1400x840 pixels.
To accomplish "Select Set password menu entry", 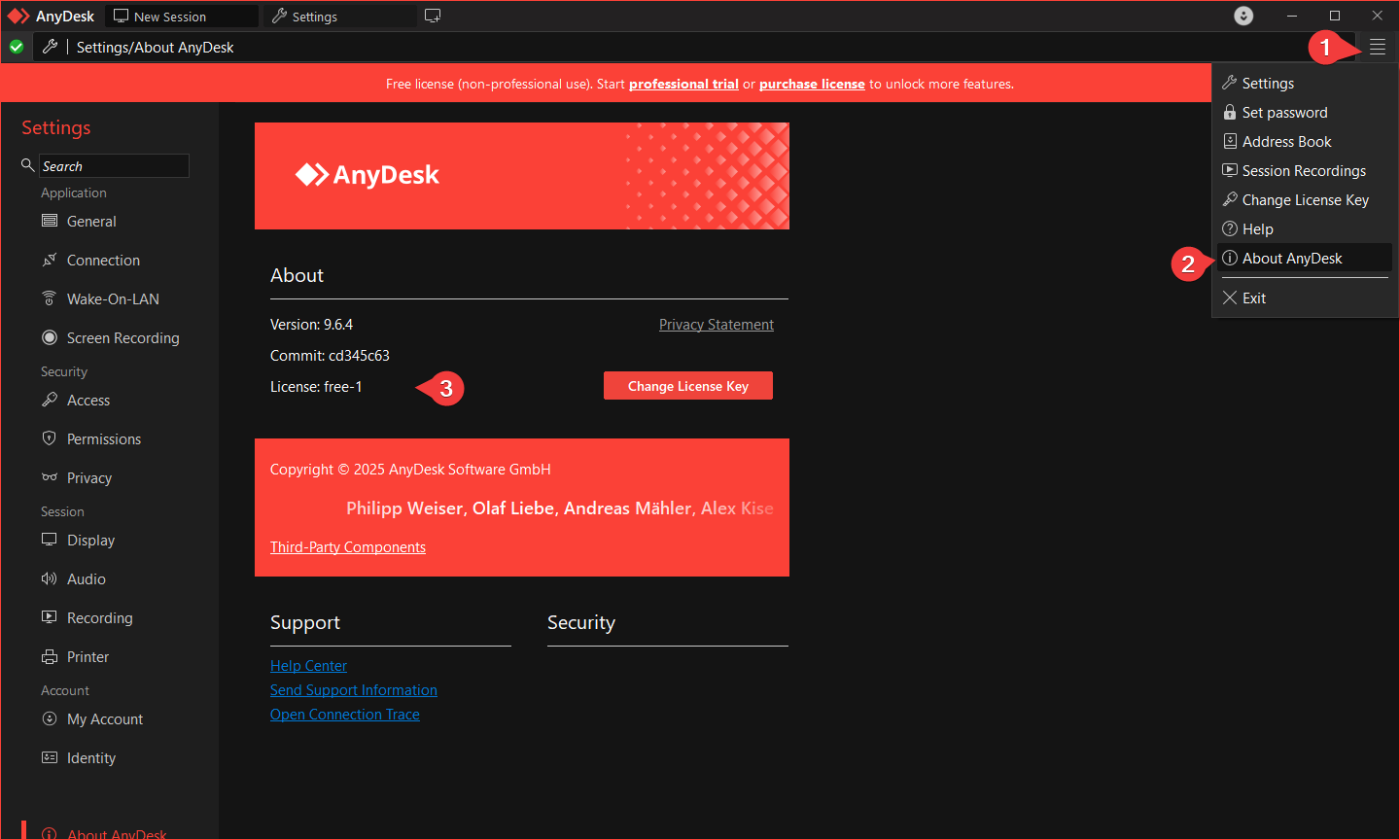I will (x=1283, y=113).
